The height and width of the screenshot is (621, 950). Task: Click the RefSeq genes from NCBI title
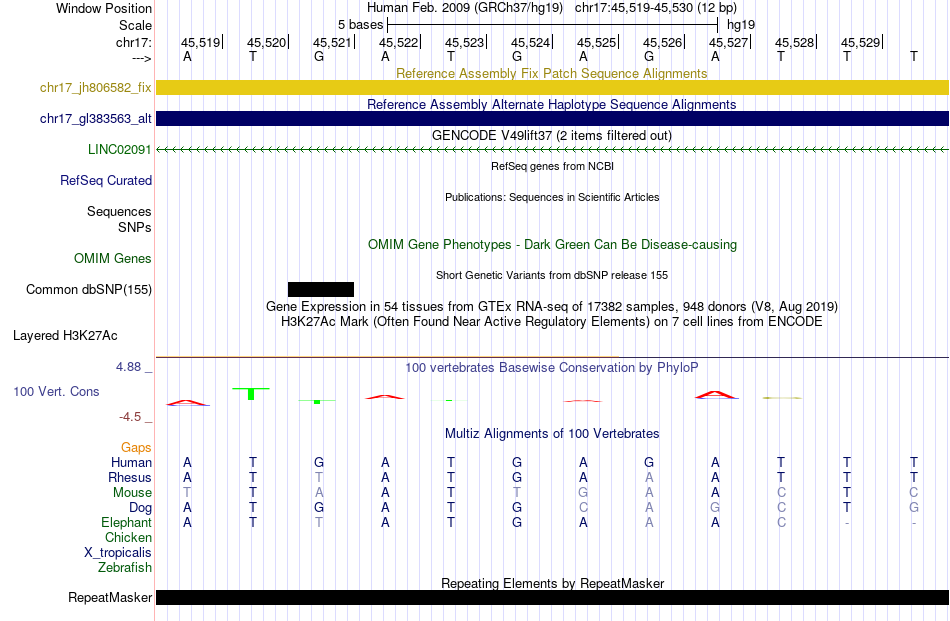pos(553,166)
